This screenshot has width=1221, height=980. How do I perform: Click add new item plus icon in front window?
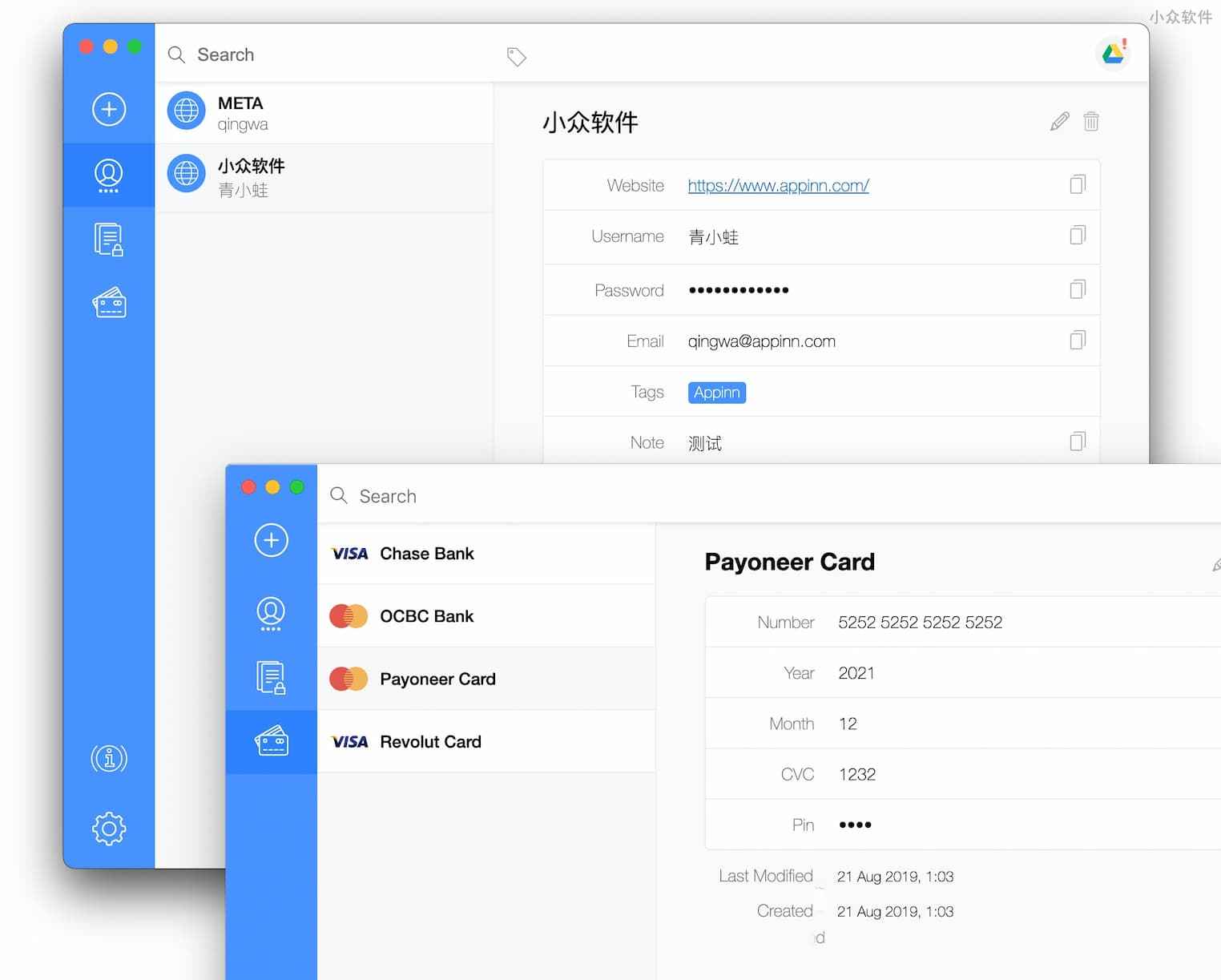(272, 540)
